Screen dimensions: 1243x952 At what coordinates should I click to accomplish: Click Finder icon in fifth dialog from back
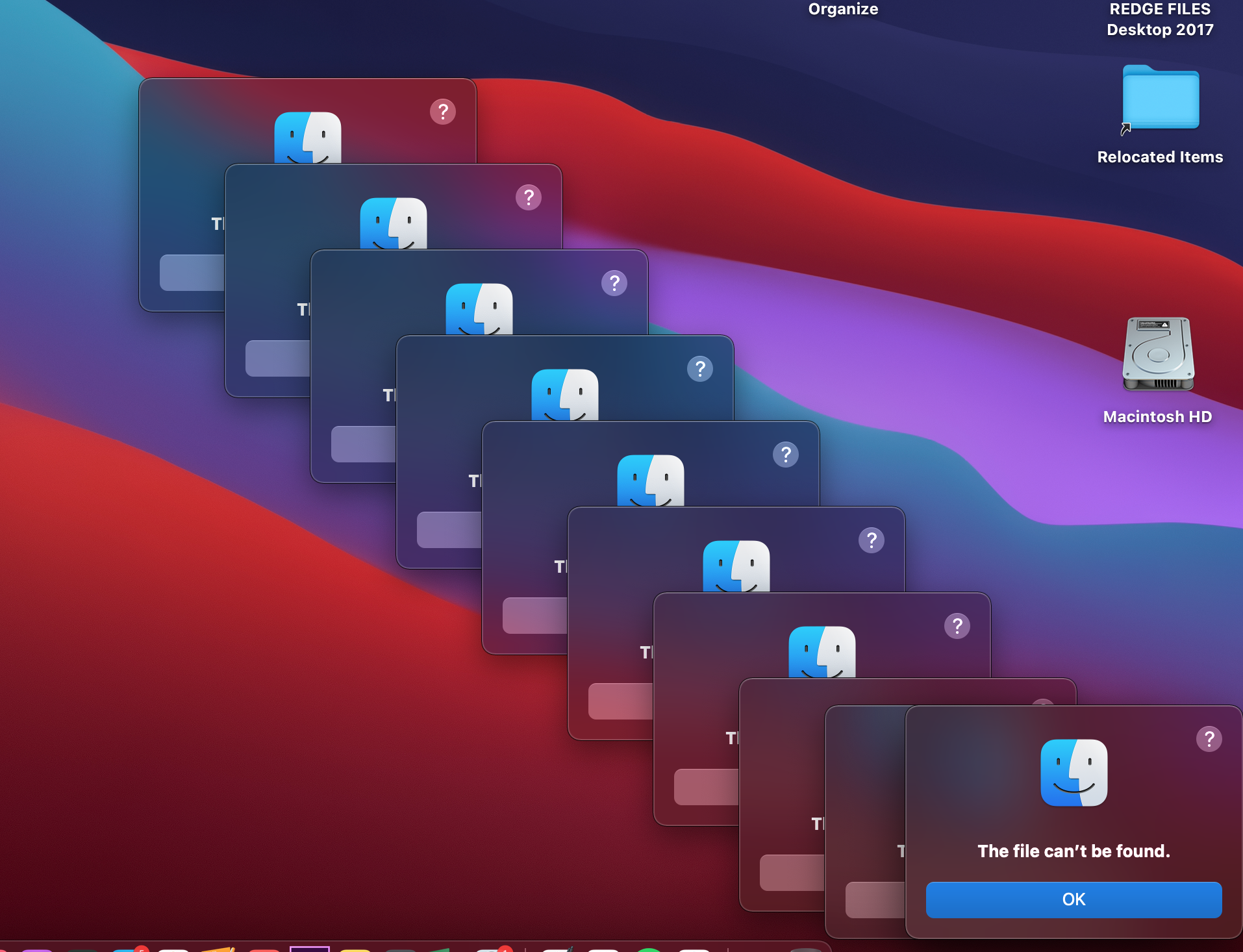click(x=651, y=481)
